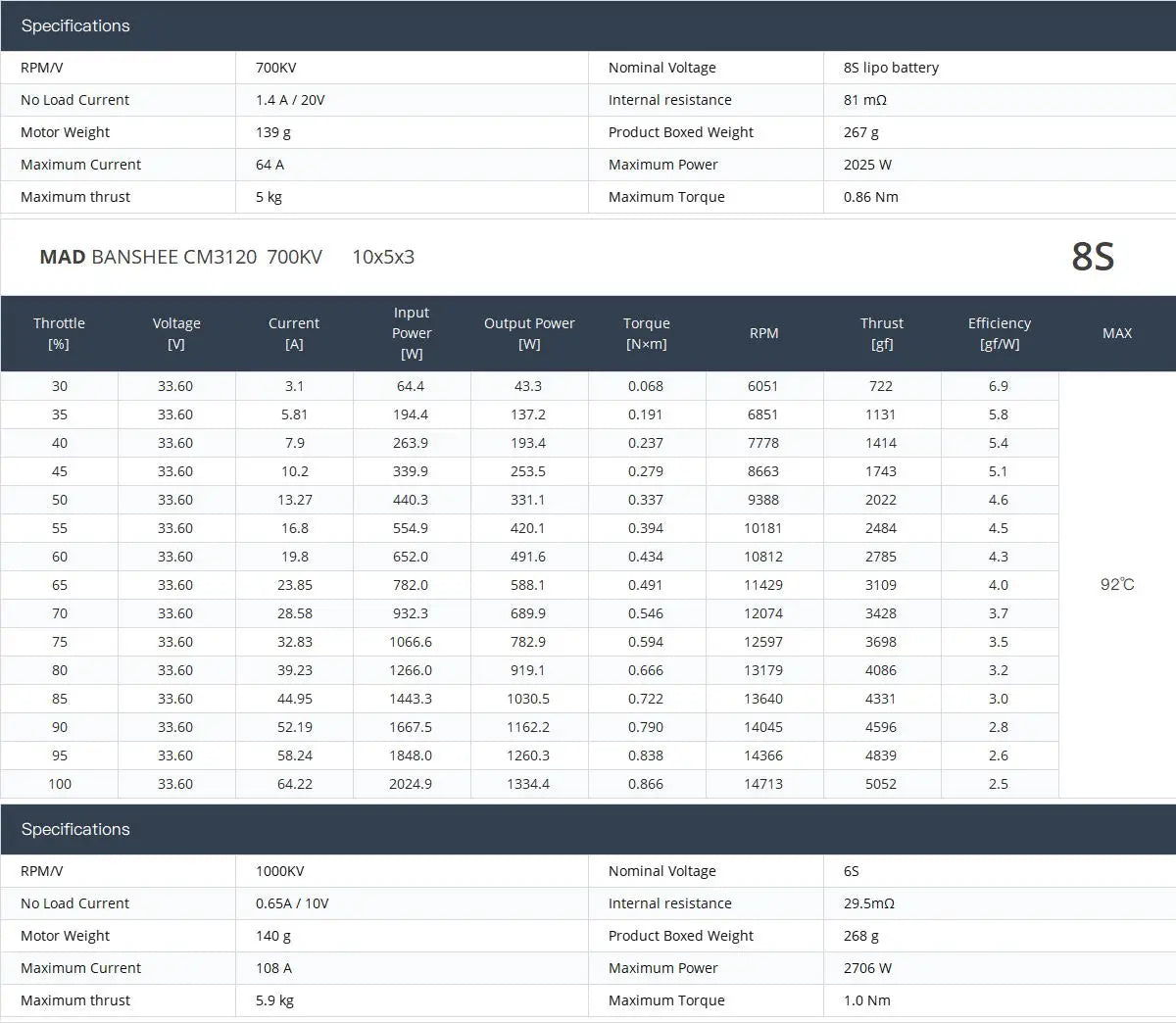Click the 5052 thrust value cell
Screen dimensions: 1176x1023
[x=881, y=784]
